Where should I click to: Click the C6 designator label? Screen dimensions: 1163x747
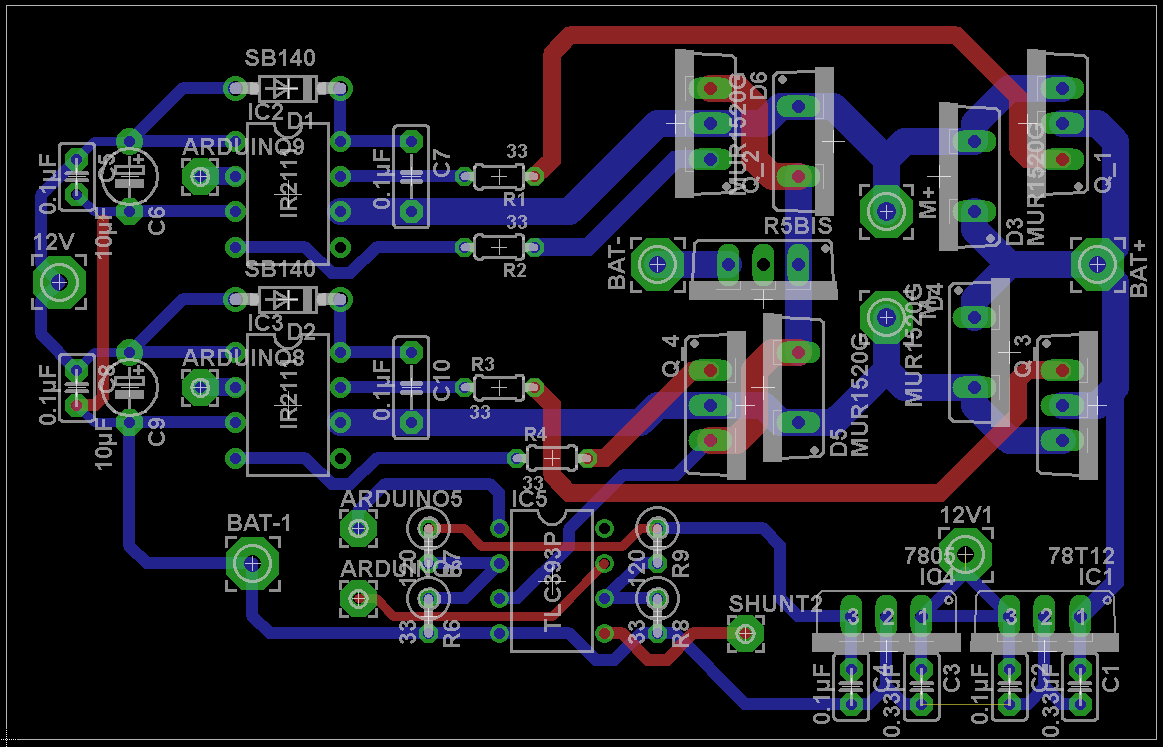coord(157,221)
